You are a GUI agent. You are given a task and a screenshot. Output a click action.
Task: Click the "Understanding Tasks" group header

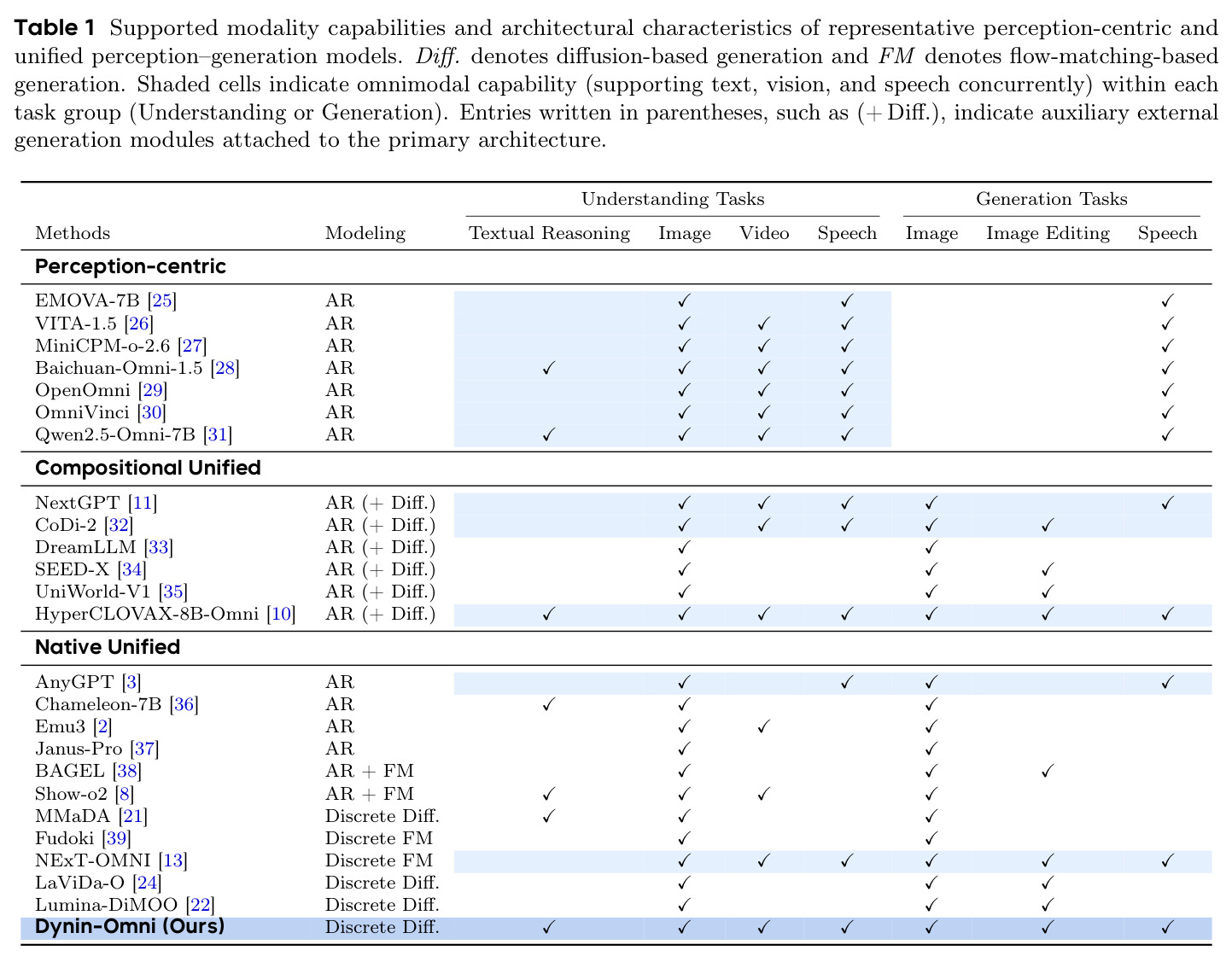tap(673, 200)
